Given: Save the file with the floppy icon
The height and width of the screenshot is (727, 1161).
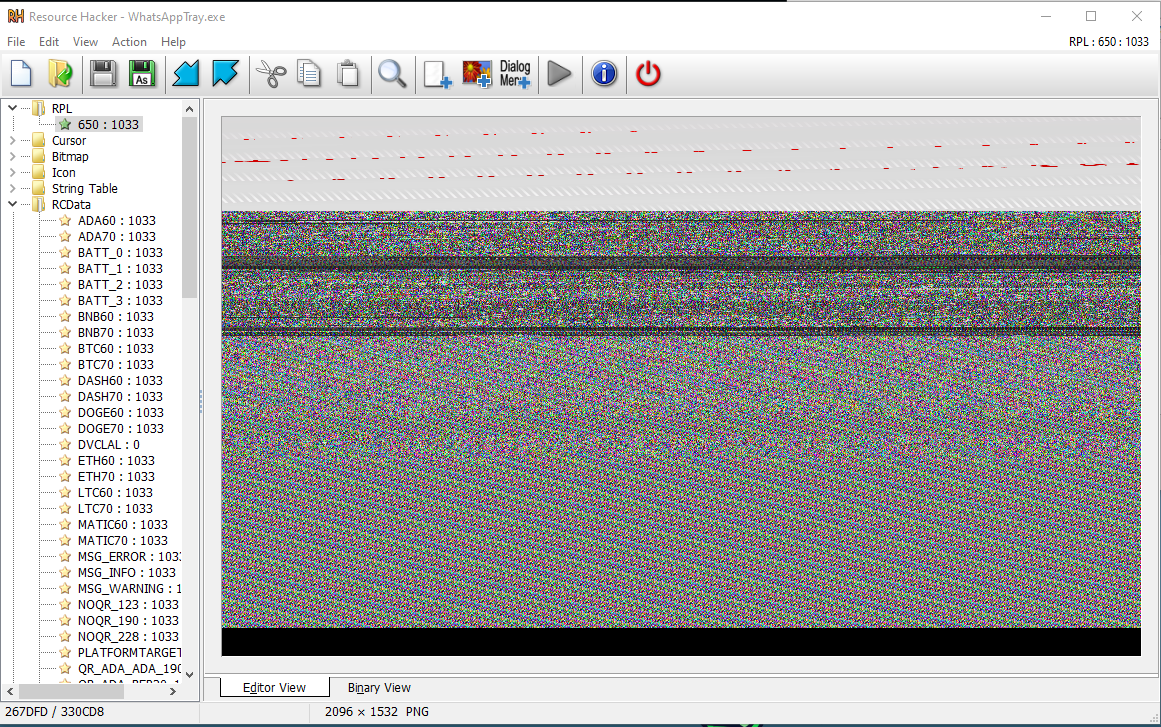Looking at the screenshot, I should click(x=103, y=74).
